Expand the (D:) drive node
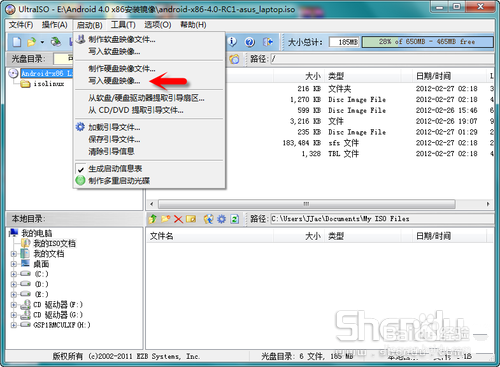 14,284
